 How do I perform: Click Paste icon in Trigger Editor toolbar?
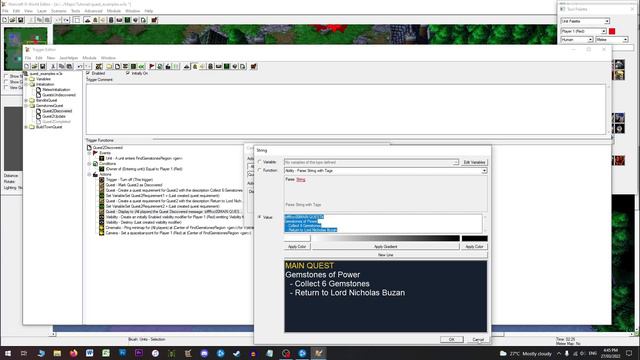click(x=69, y=67)
